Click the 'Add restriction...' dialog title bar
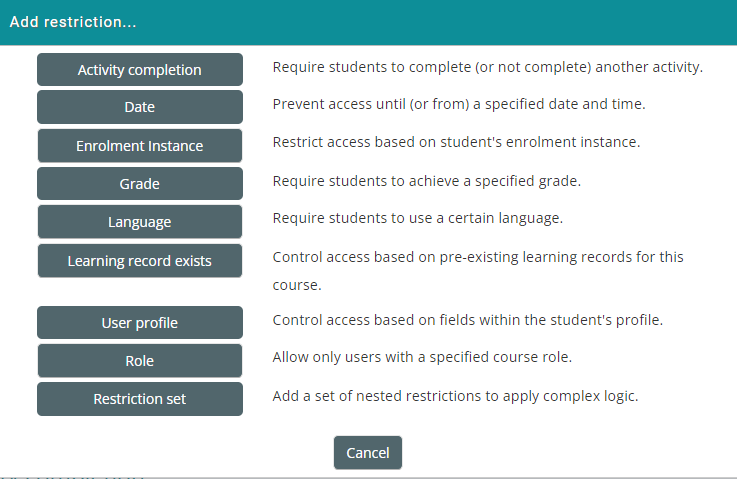 (368, 22)
